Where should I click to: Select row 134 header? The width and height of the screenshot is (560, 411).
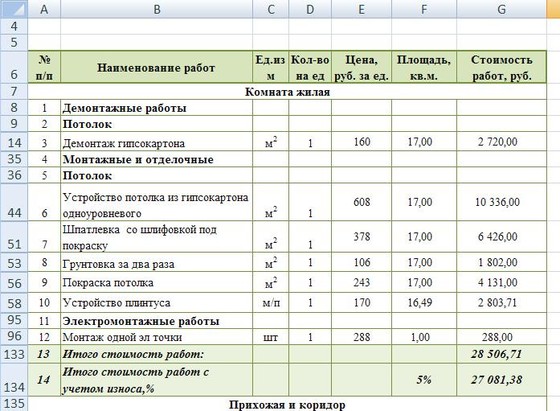coord(14,380)
